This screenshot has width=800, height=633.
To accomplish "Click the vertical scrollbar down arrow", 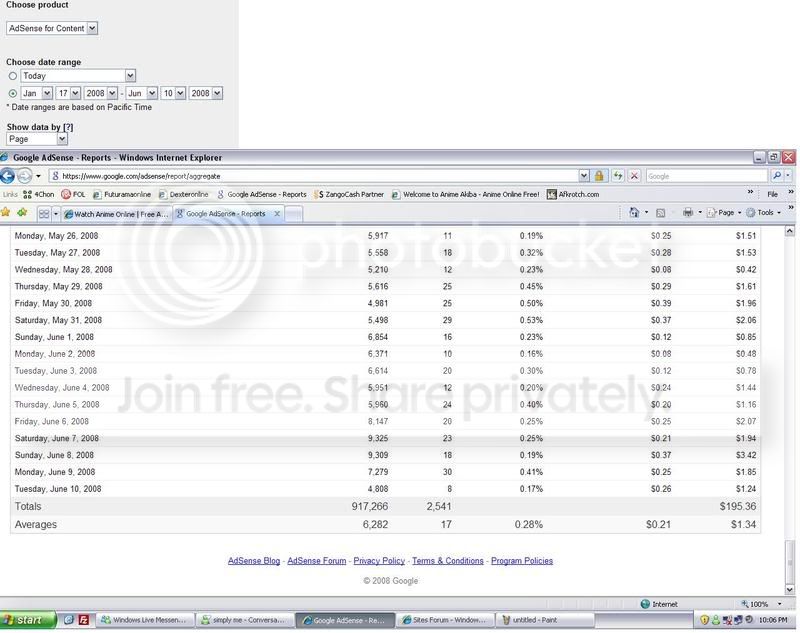I will tap(790, 590).
